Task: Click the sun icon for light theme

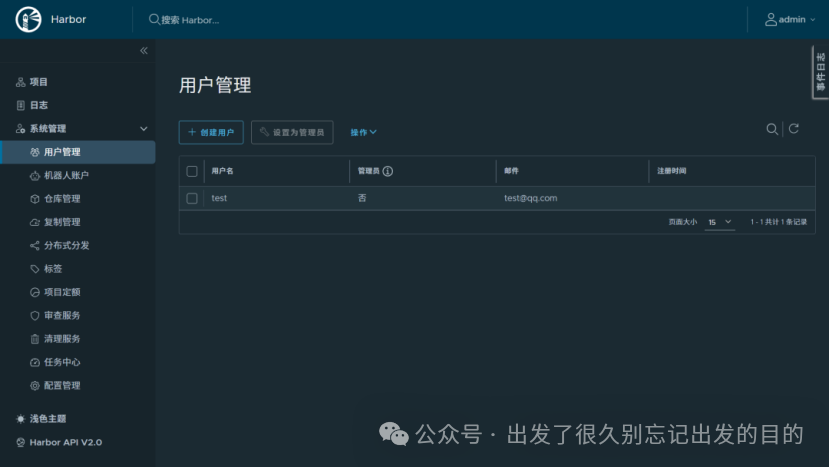Action: pos(21,419)
